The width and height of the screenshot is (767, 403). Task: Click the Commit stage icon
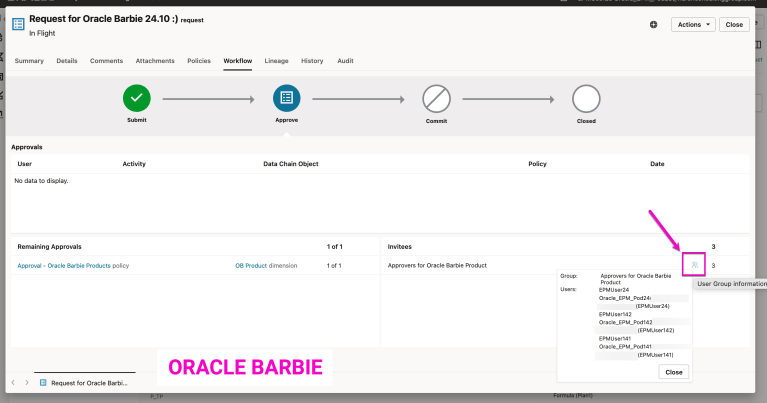[436, 99]
